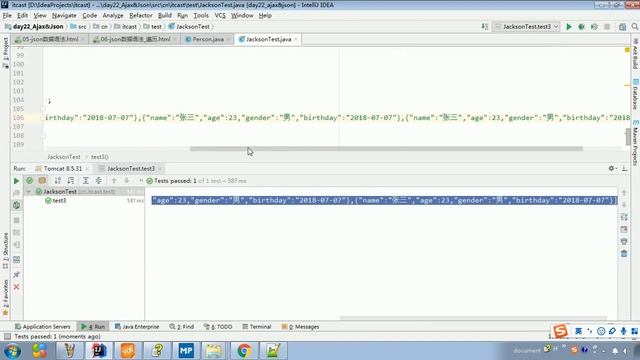Close the JacksonTest.java editor tab
This screenshot has width=640, height=360.
click(296, 39)
